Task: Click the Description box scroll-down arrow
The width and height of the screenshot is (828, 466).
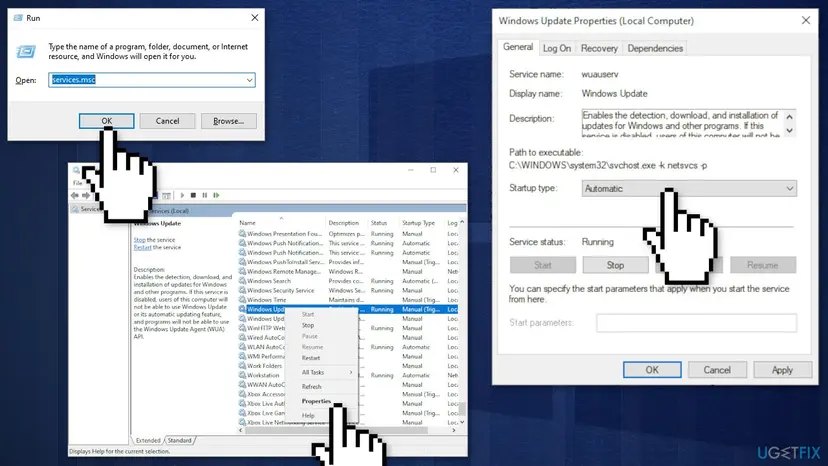Action: 789,131
